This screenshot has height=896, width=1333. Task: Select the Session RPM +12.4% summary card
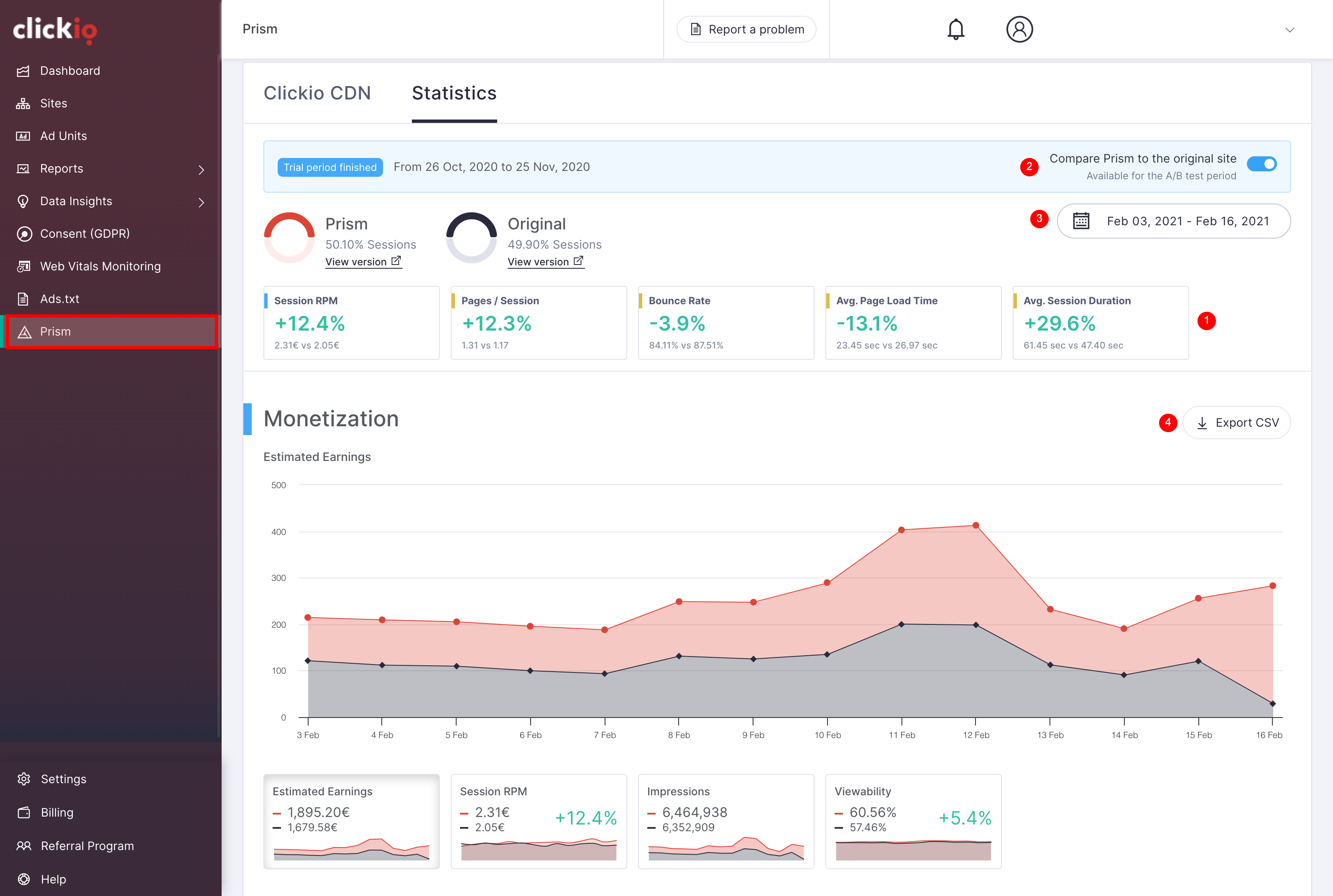(x=352, y=323)
